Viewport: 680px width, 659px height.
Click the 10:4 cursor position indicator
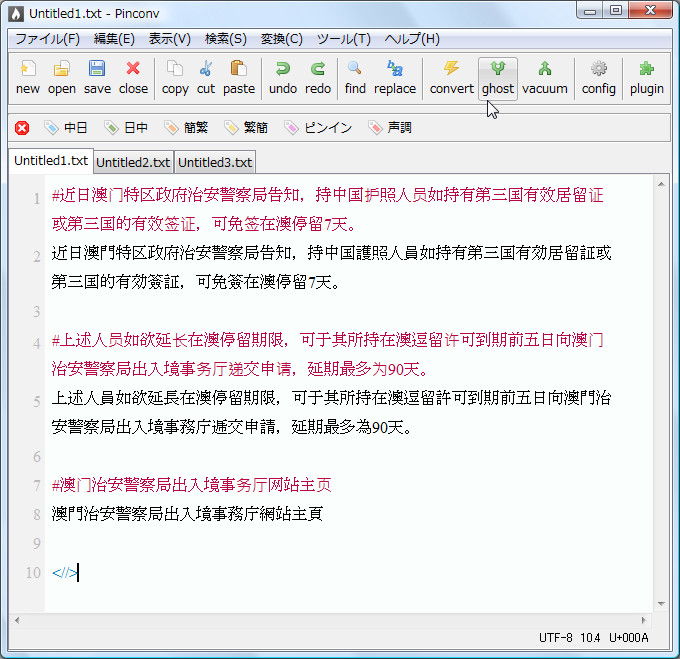point(590,638)
